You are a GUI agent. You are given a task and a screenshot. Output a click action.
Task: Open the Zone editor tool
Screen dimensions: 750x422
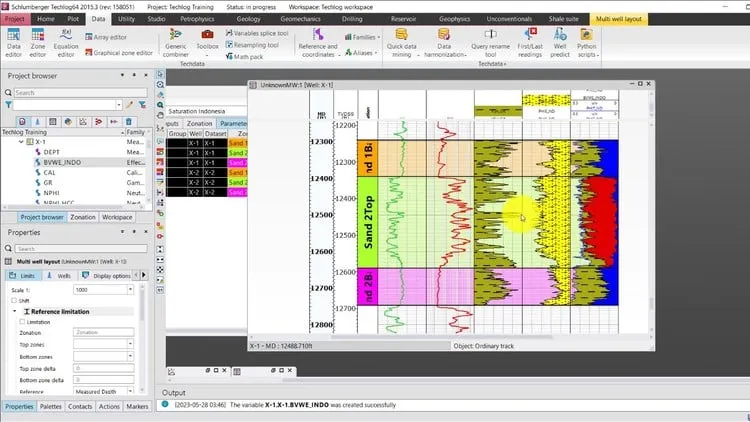point(37,43)
